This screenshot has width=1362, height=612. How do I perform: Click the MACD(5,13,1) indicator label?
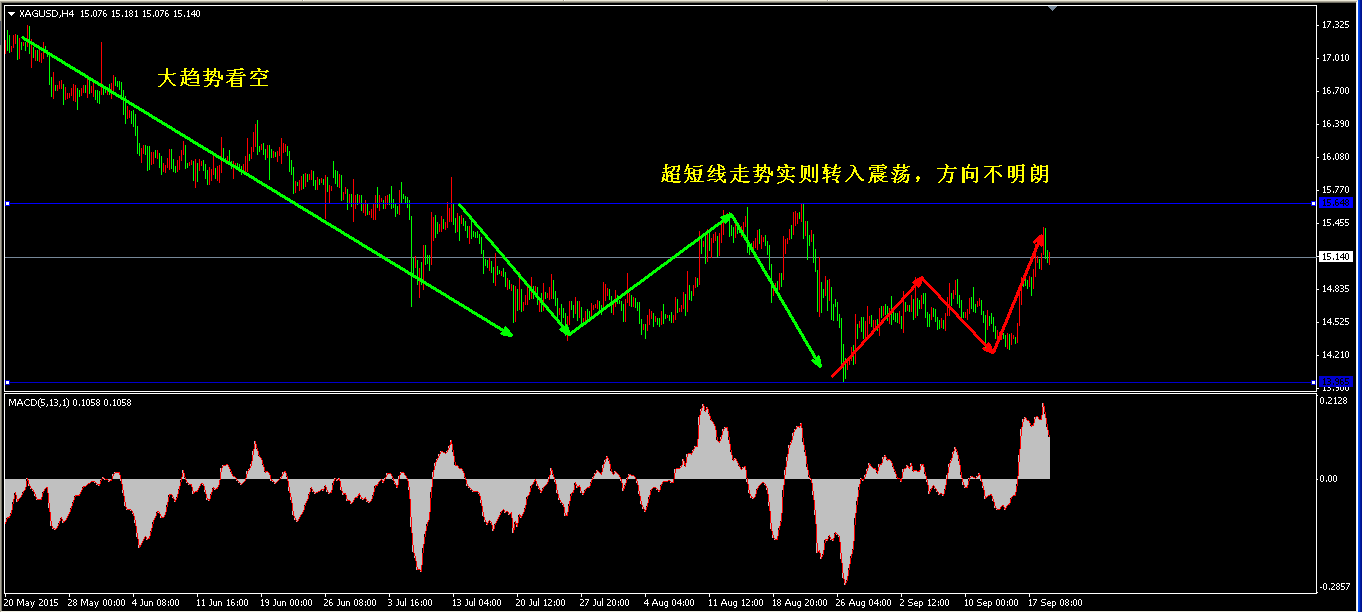pos(70,402)
